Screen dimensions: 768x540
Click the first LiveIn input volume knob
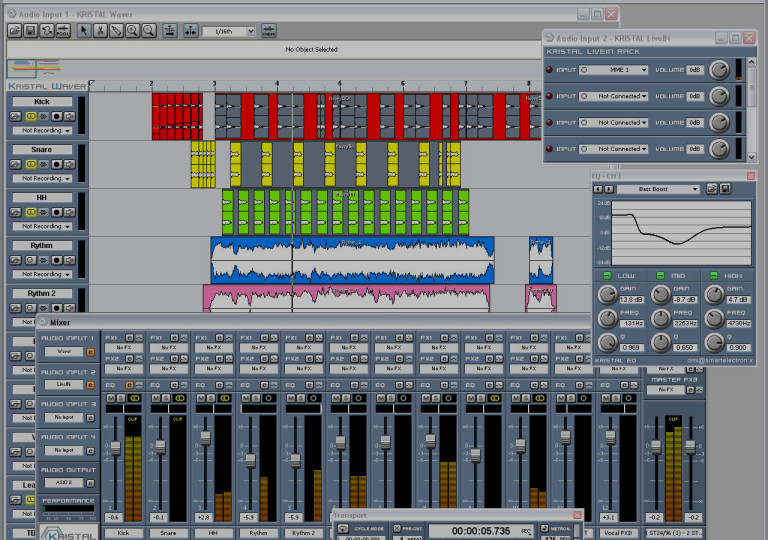click(720, 70)
